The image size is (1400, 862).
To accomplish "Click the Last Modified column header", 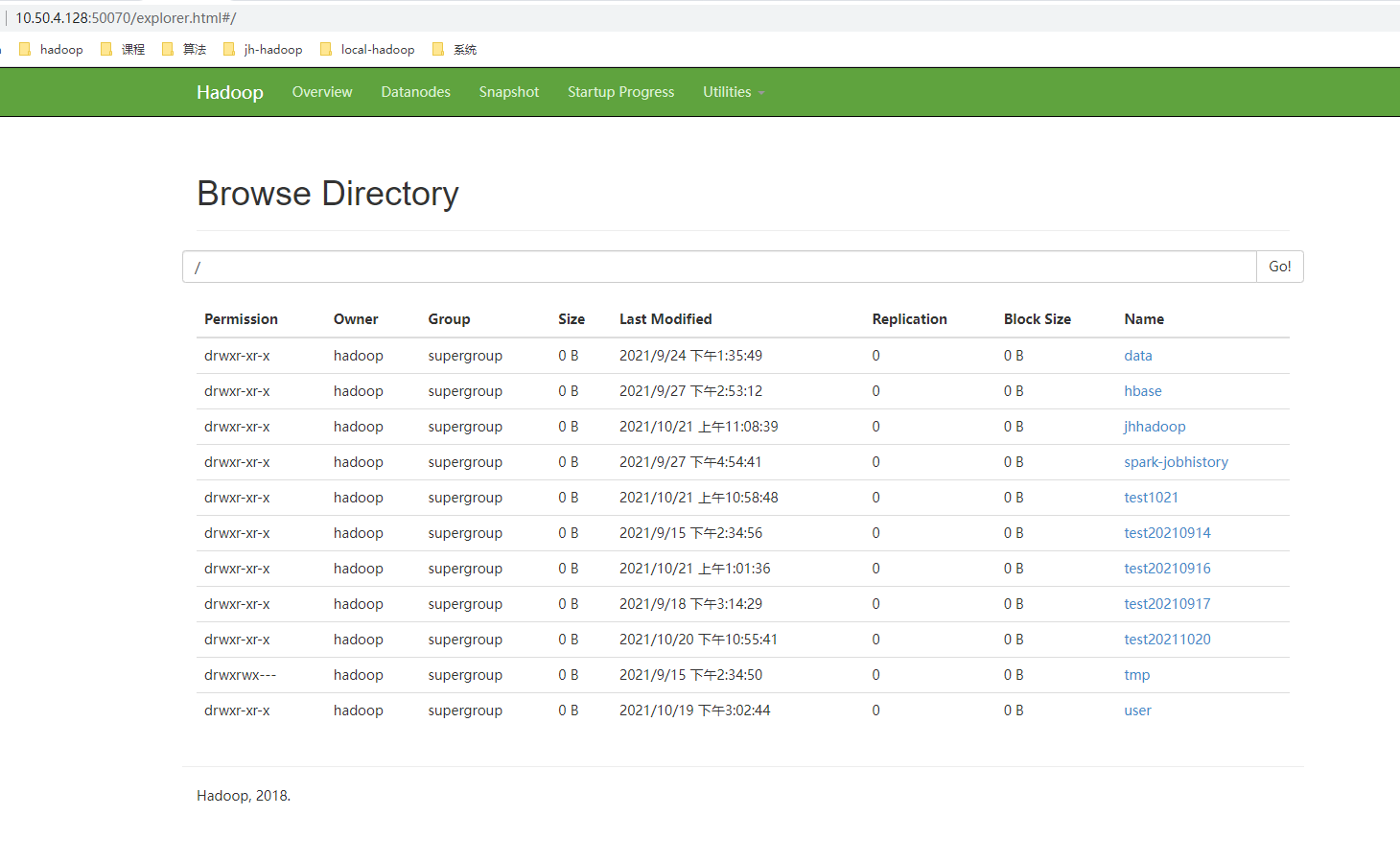I will click(x=665, y=319).
